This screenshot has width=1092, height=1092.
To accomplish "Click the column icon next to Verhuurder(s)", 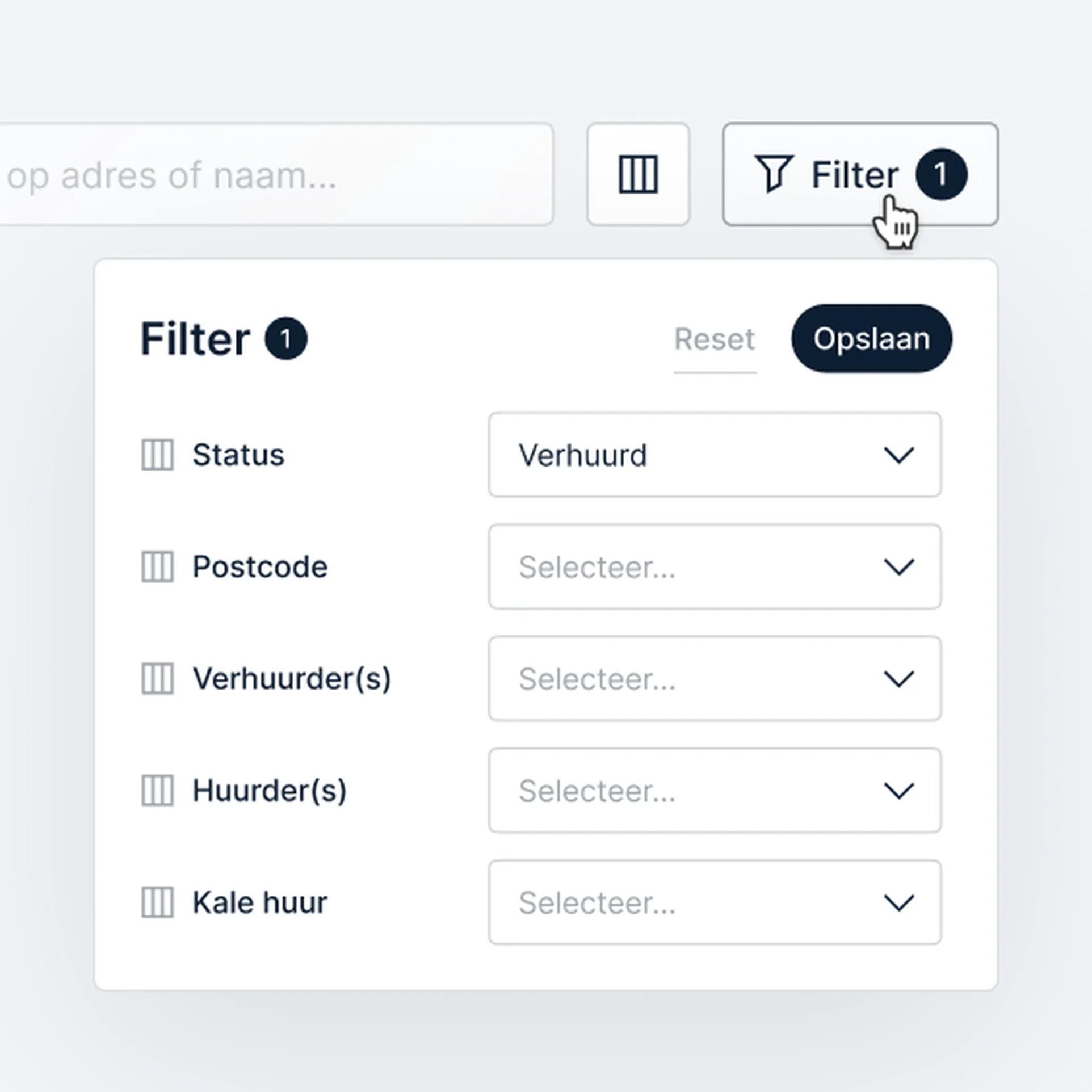I will click(x=157, y=678).
